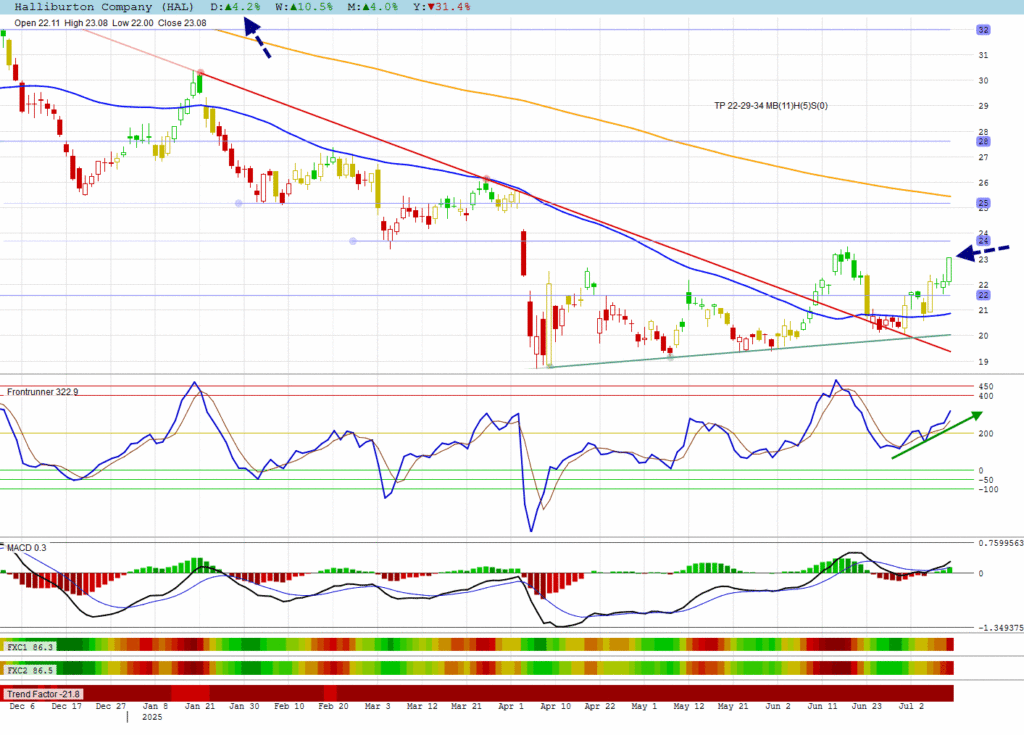Click the 31 price axis label
Viewport: 1024px width, 735px height.
click(x=983, y=56)
